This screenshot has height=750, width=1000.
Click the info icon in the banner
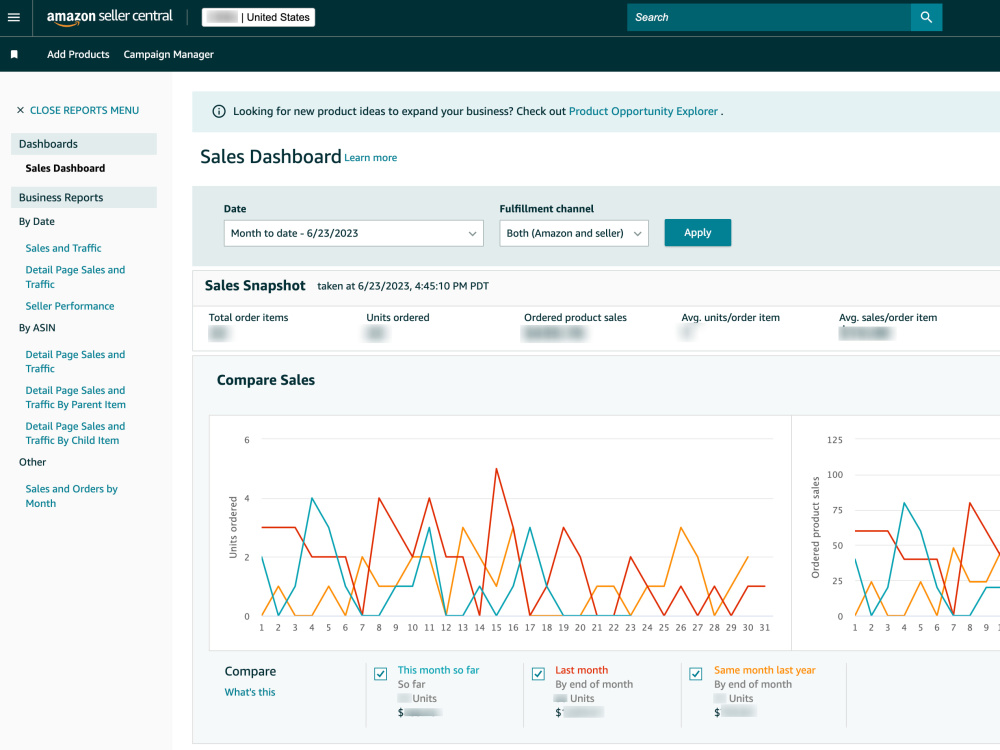219,112
